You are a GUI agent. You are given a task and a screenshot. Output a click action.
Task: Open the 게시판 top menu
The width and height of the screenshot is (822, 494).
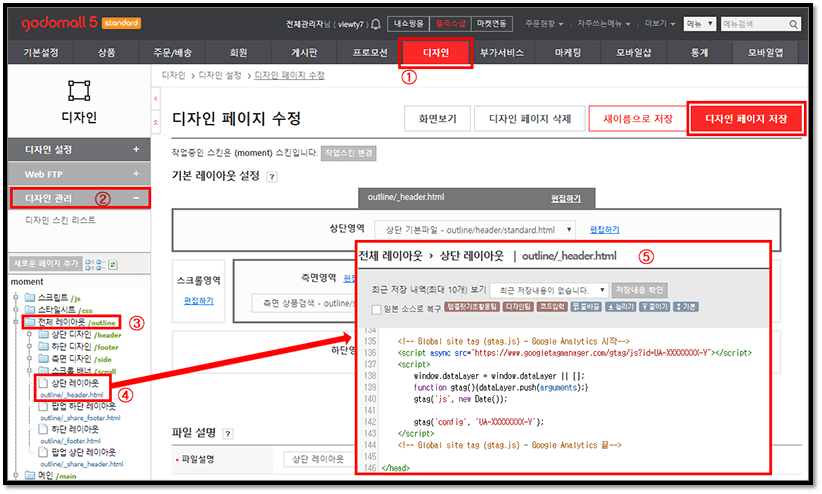(304, 52)
